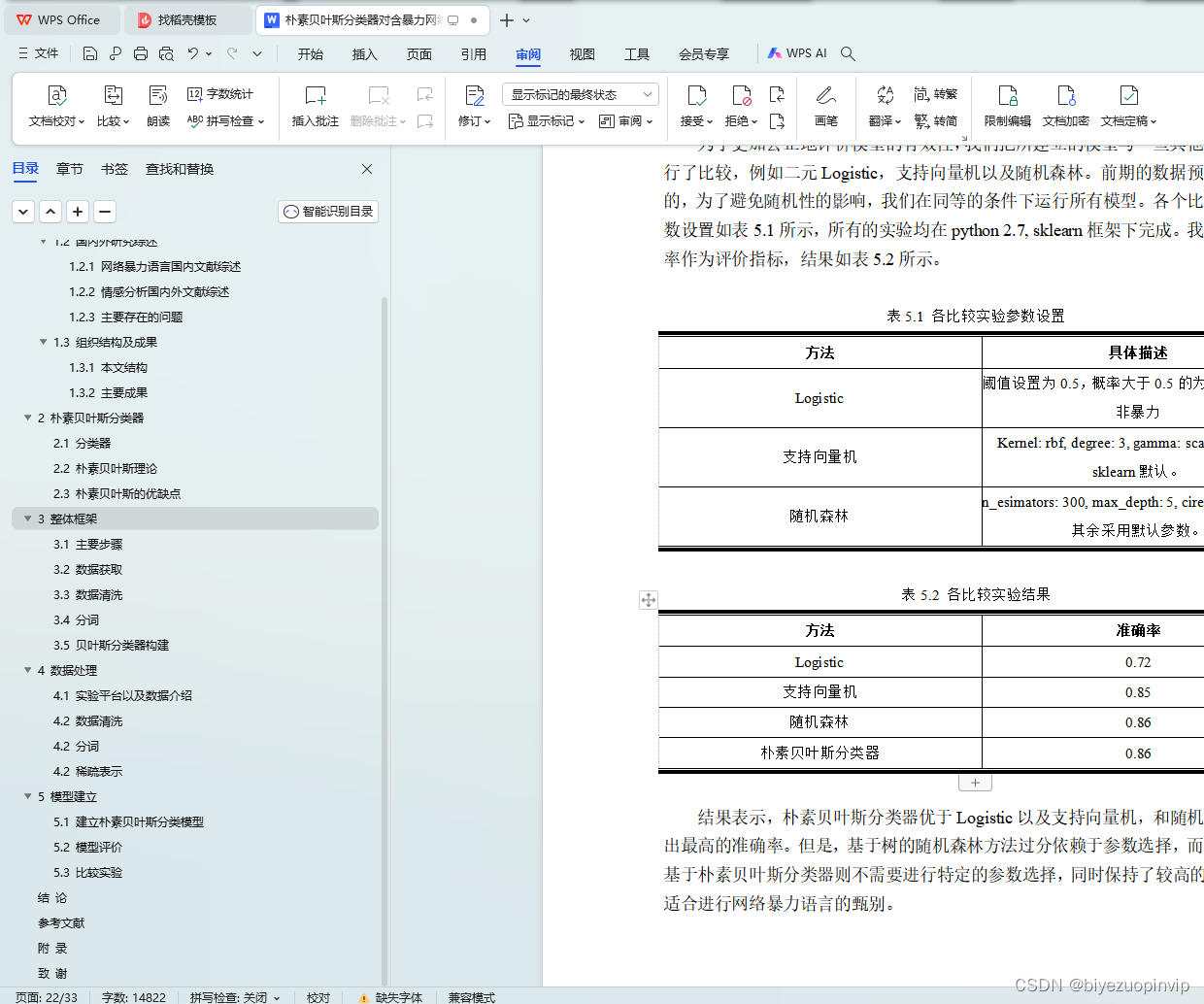The width and height of the screenshot is (1204, 1004).
Task: Click 兼容模式 in the status bar
Action: [470, 997]
